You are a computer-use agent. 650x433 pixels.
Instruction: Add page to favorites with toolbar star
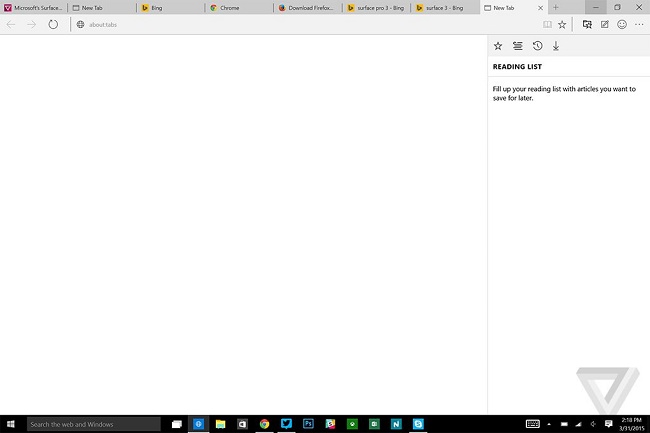tap(562, 24)
